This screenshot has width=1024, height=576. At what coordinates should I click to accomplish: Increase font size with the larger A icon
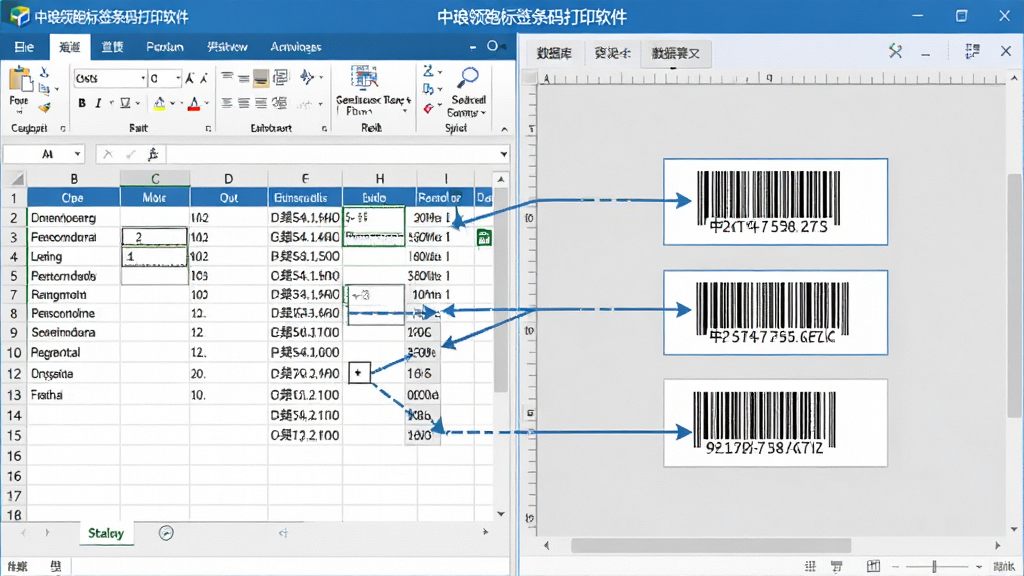click(189, 78)
